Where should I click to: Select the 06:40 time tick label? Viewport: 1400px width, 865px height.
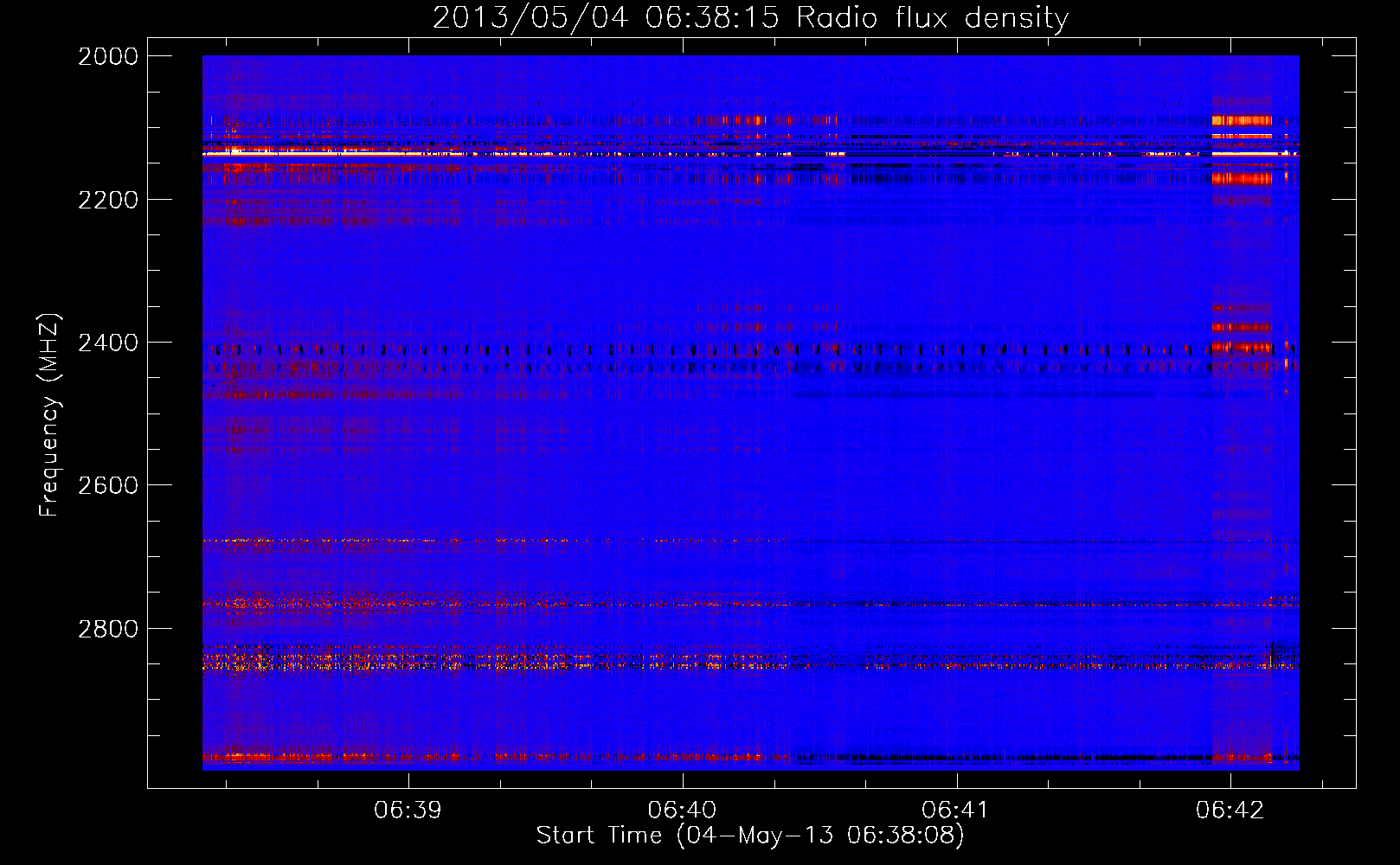click(x=682, y=810)
